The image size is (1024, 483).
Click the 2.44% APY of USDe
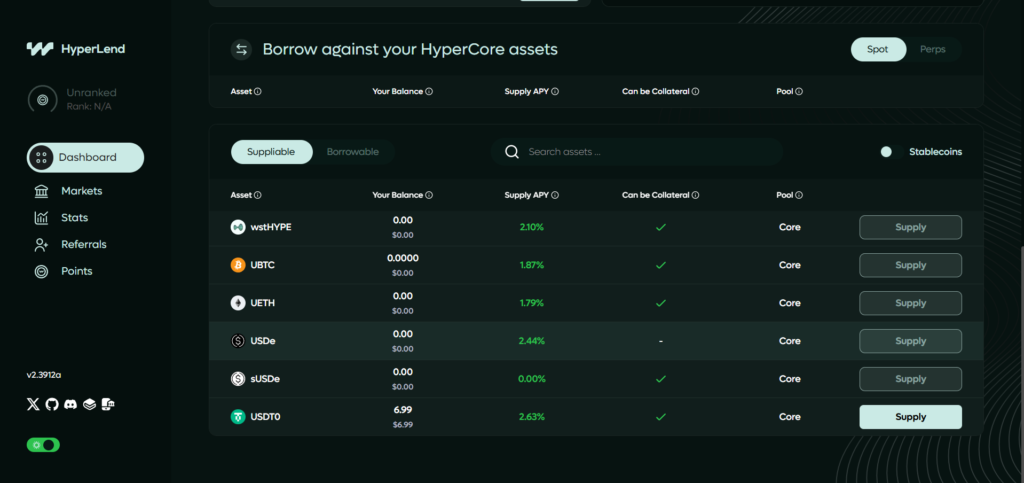tap(532, 341)
